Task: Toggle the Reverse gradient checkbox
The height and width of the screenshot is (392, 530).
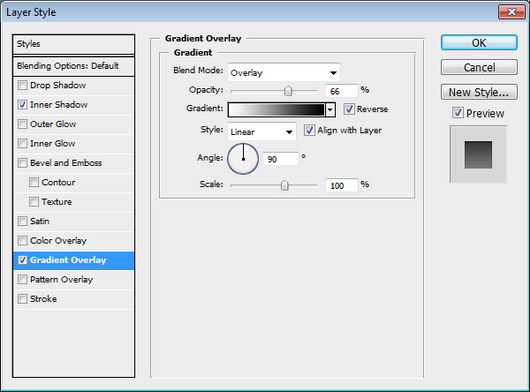Action: pyautogui.click(x=349, y=109)
